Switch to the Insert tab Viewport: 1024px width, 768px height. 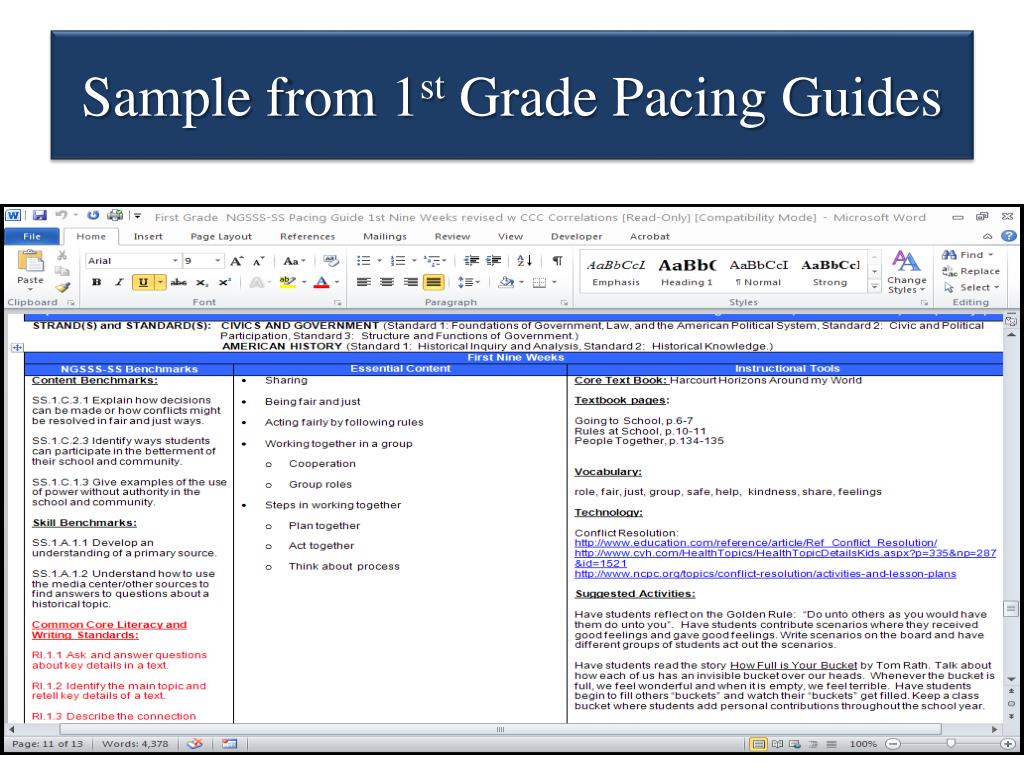click(148, 236)
